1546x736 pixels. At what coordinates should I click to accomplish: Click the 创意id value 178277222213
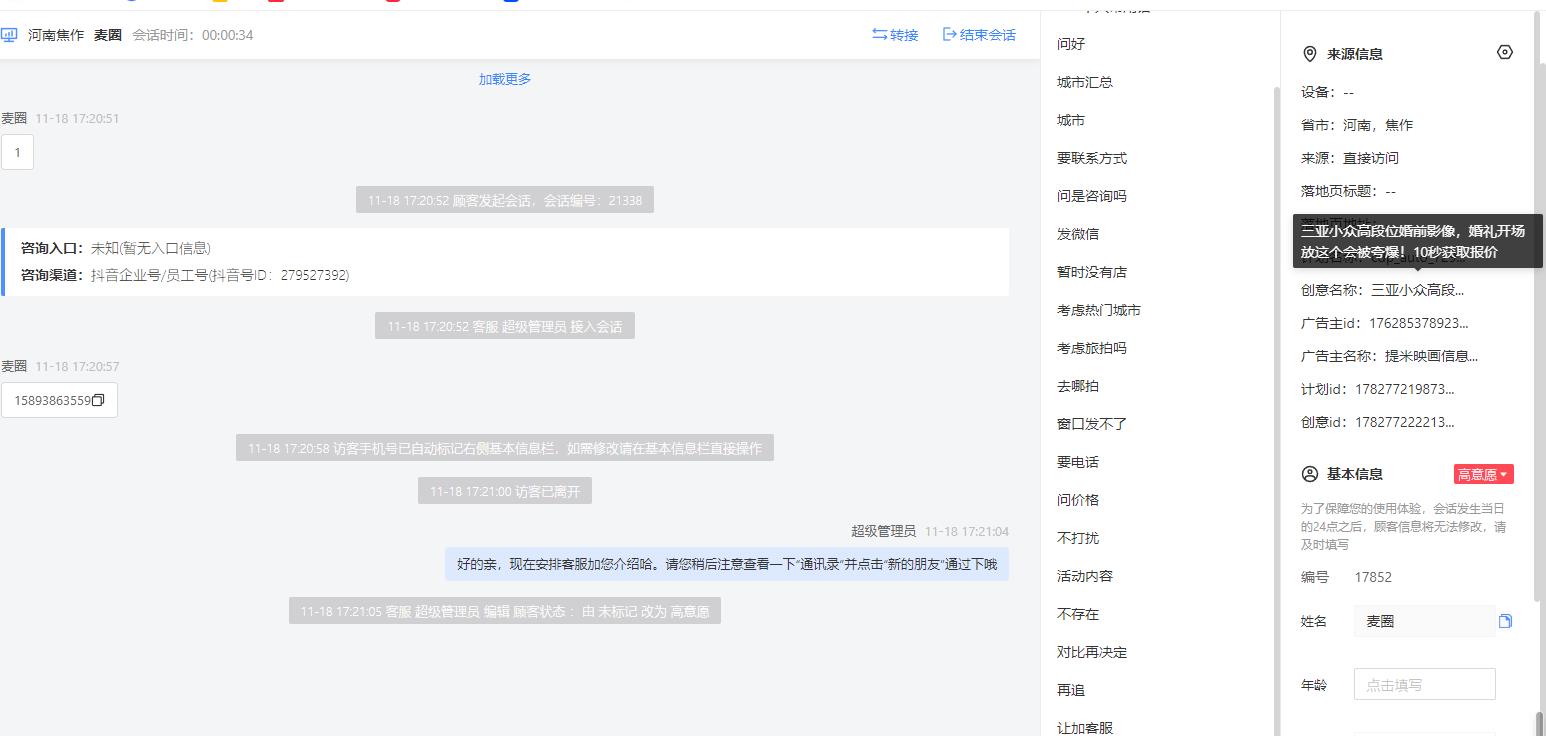tap(1405, 422)
